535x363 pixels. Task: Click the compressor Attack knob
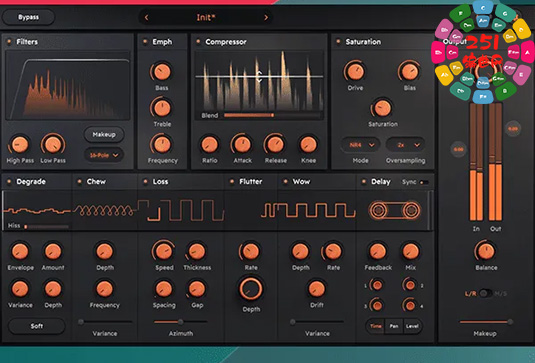[242, 145]
